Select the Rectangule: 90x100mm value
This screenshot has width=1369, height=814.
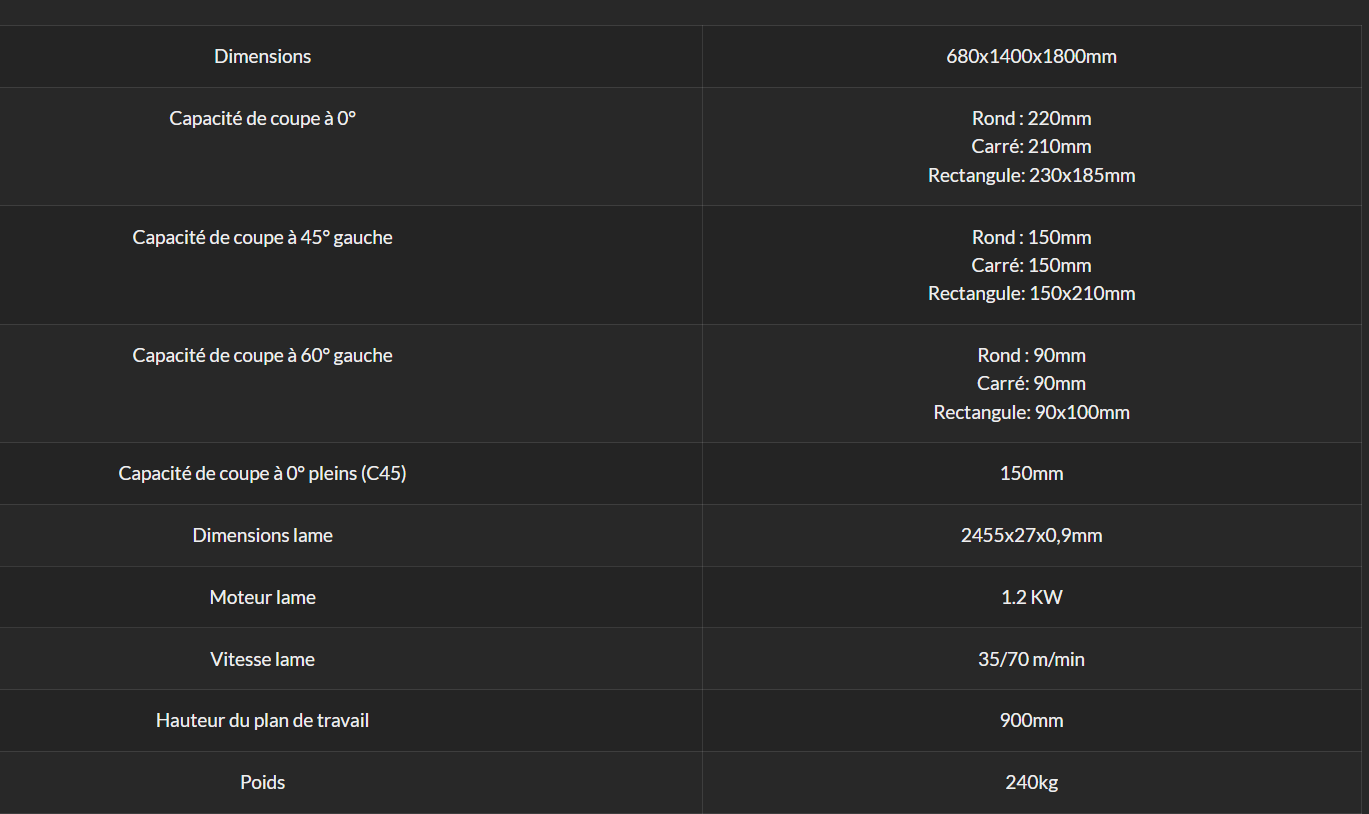(1031, 412)
